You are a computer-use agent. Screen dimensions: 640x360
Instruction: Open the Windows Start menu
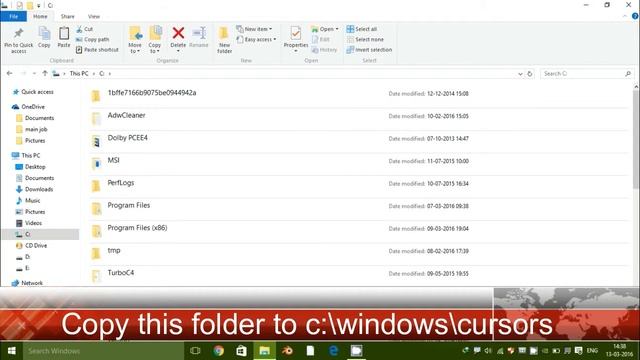pyautogui.click(x=11, y=351)
